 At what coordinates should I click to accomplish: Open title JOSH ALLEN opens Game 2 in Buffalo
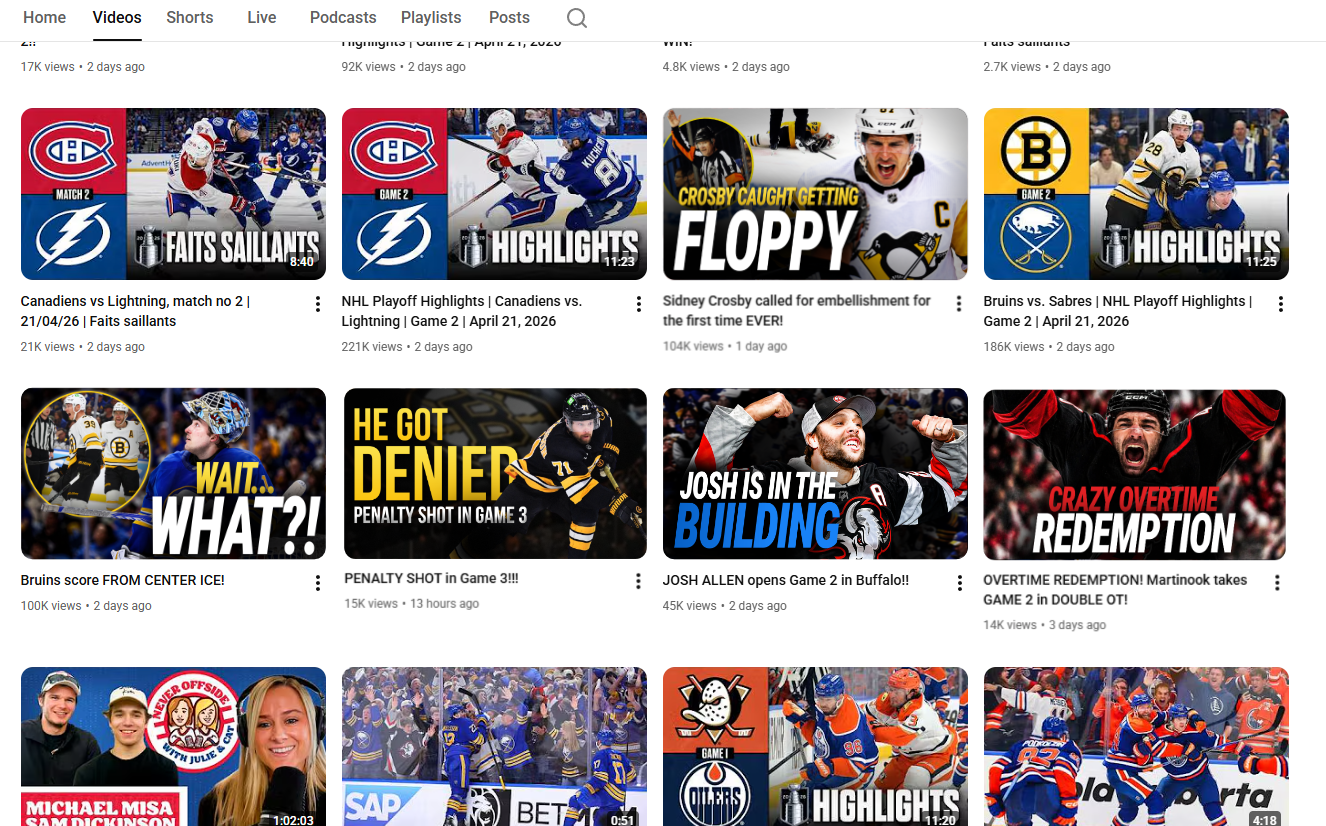click(x=786, y=580)
